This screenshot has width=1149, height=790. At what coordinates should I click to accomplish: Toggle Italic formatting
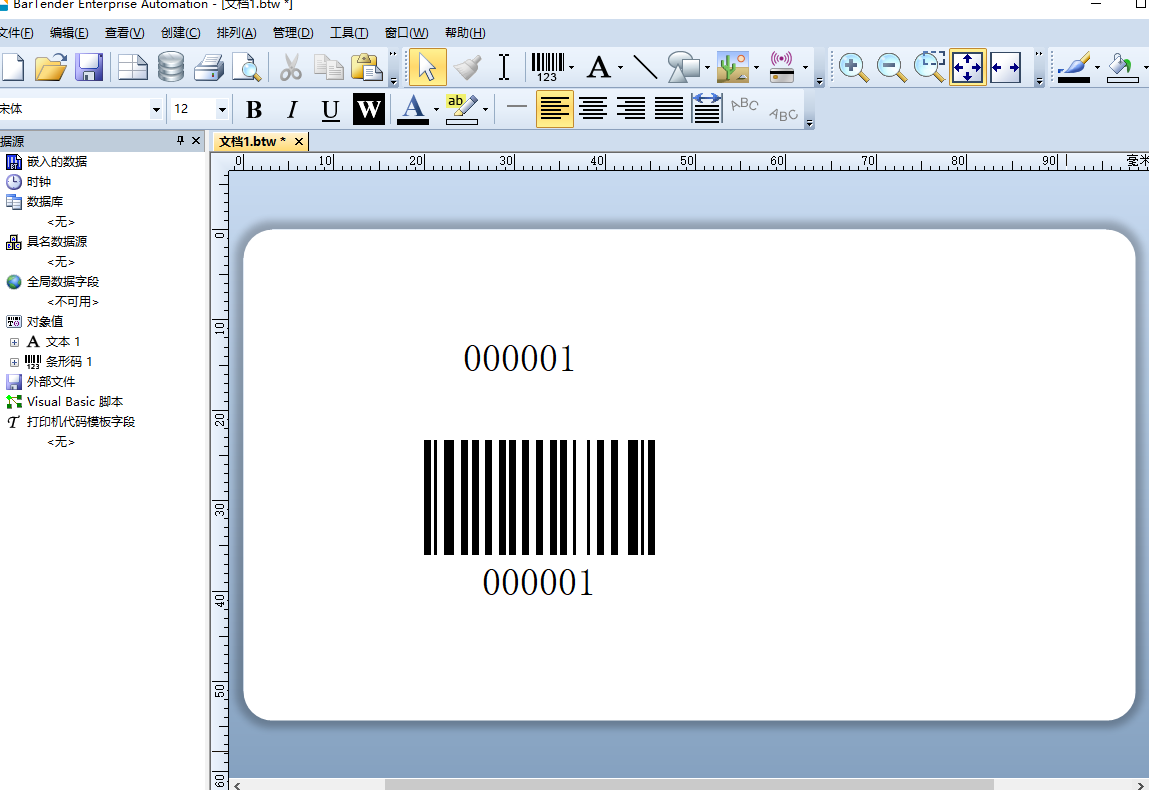[292, 109]
